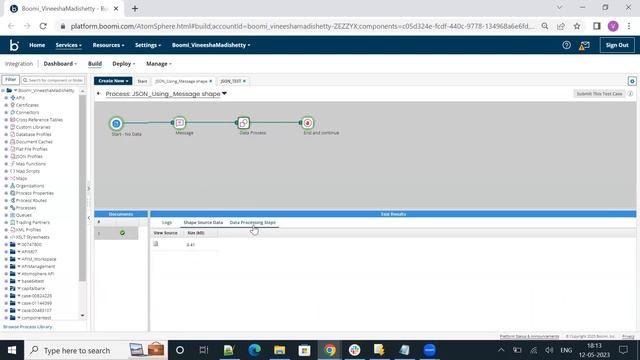Click the component tree scrollbar down arrow
Image resolution: width=640 pixels, height=360 pixels.
click(x=82, y=316)
